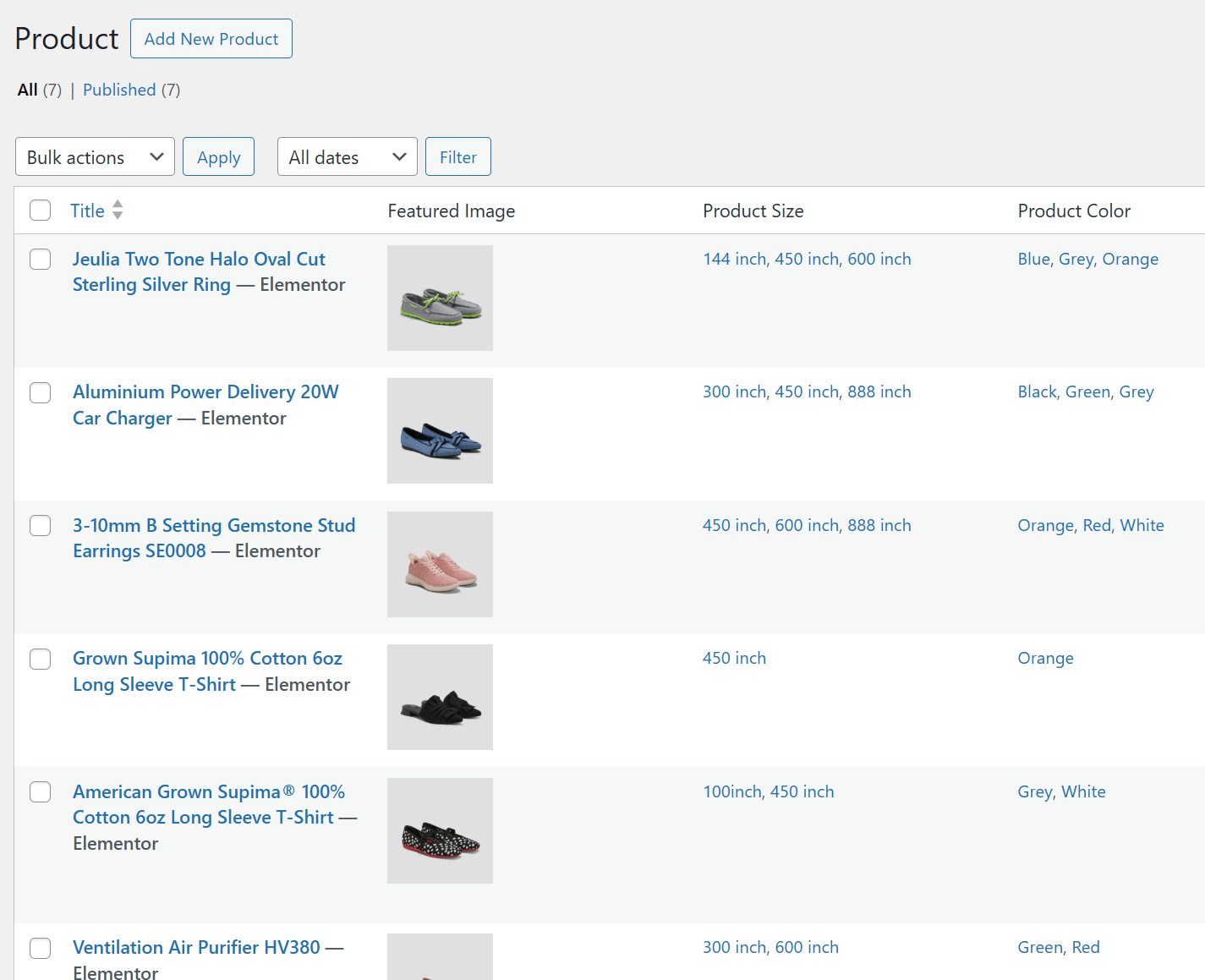Hit the Filter button
The height and width of the screenshot is (980, 1205).
(457, 157)
